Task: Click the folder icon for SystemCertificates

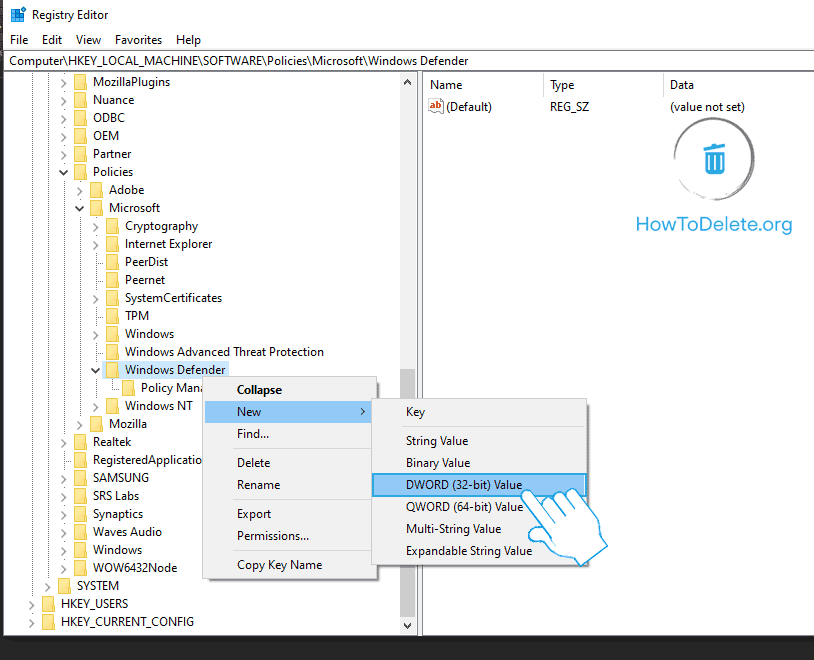Action: tap(113, 297)
